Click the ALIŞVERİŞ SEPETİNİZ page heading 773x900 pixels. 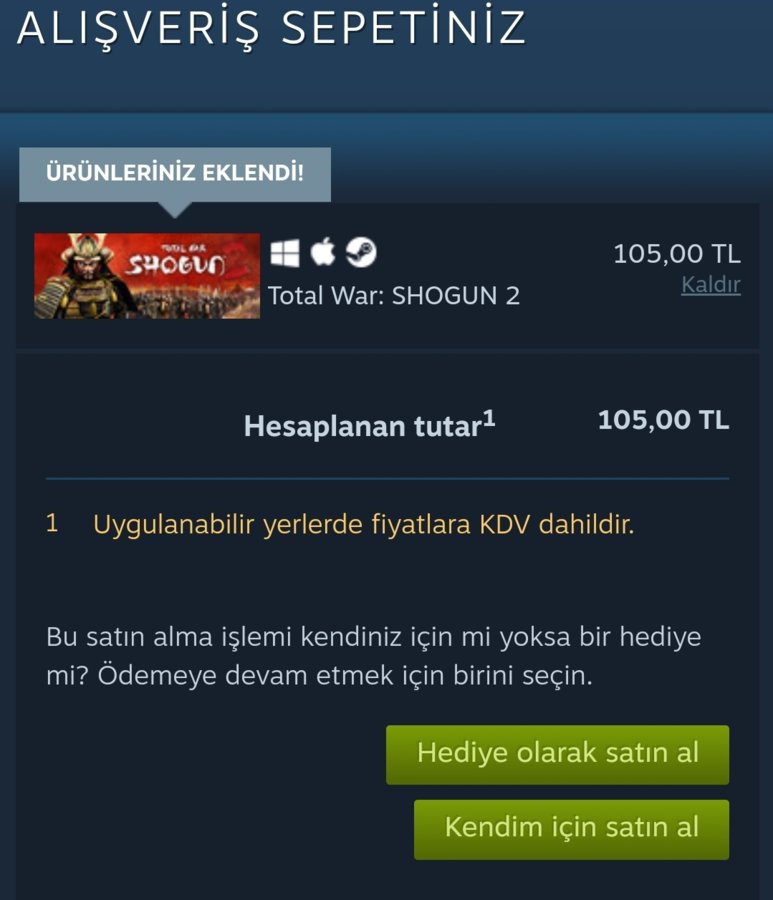point(271,28)
